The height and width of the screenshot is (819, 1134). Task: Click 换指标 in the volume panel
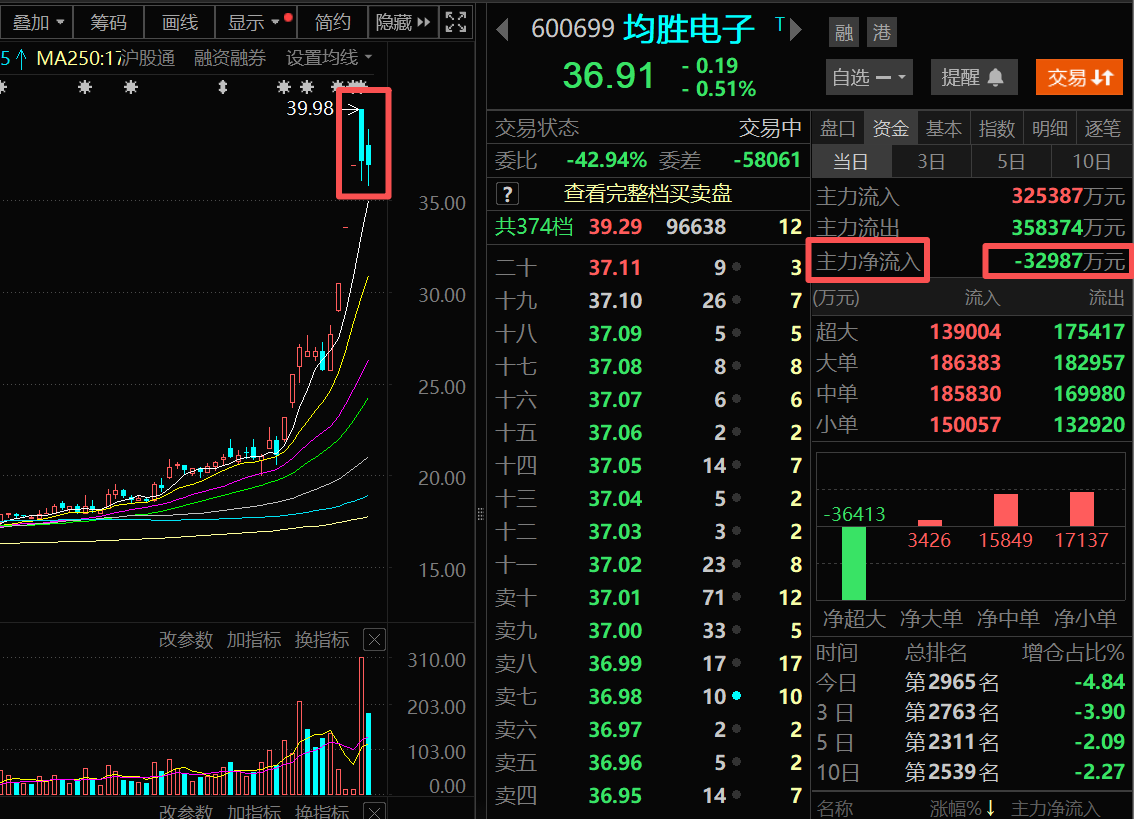click(x=322, y=640)
